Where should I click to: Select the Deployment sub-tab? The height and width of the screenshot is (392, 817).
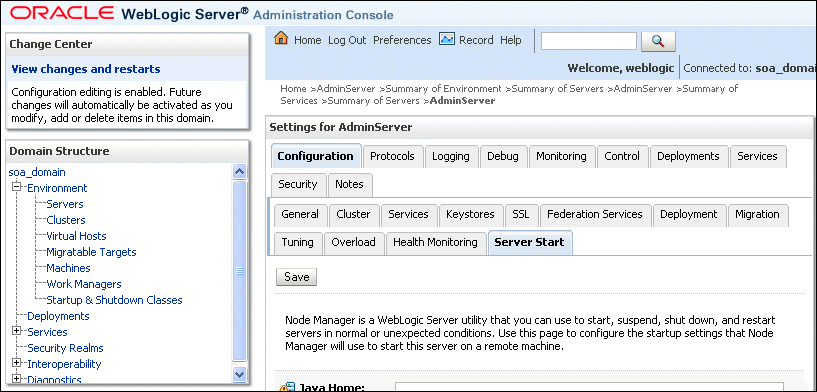tap(689, 214)
